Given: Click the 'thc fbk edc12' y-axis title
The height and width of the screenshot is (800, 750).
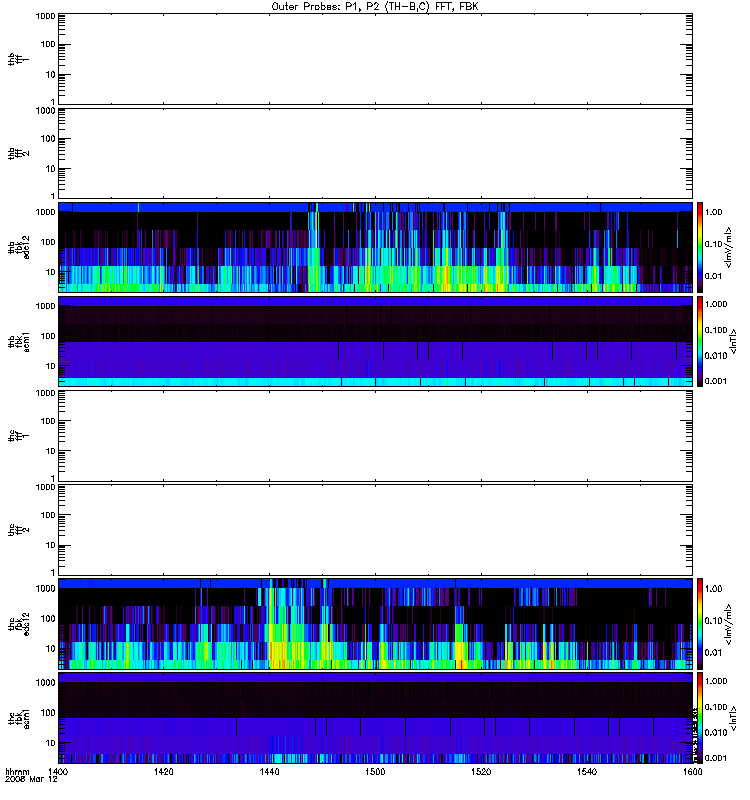Looking at the screenshot, I should click(x=19, y=624).
